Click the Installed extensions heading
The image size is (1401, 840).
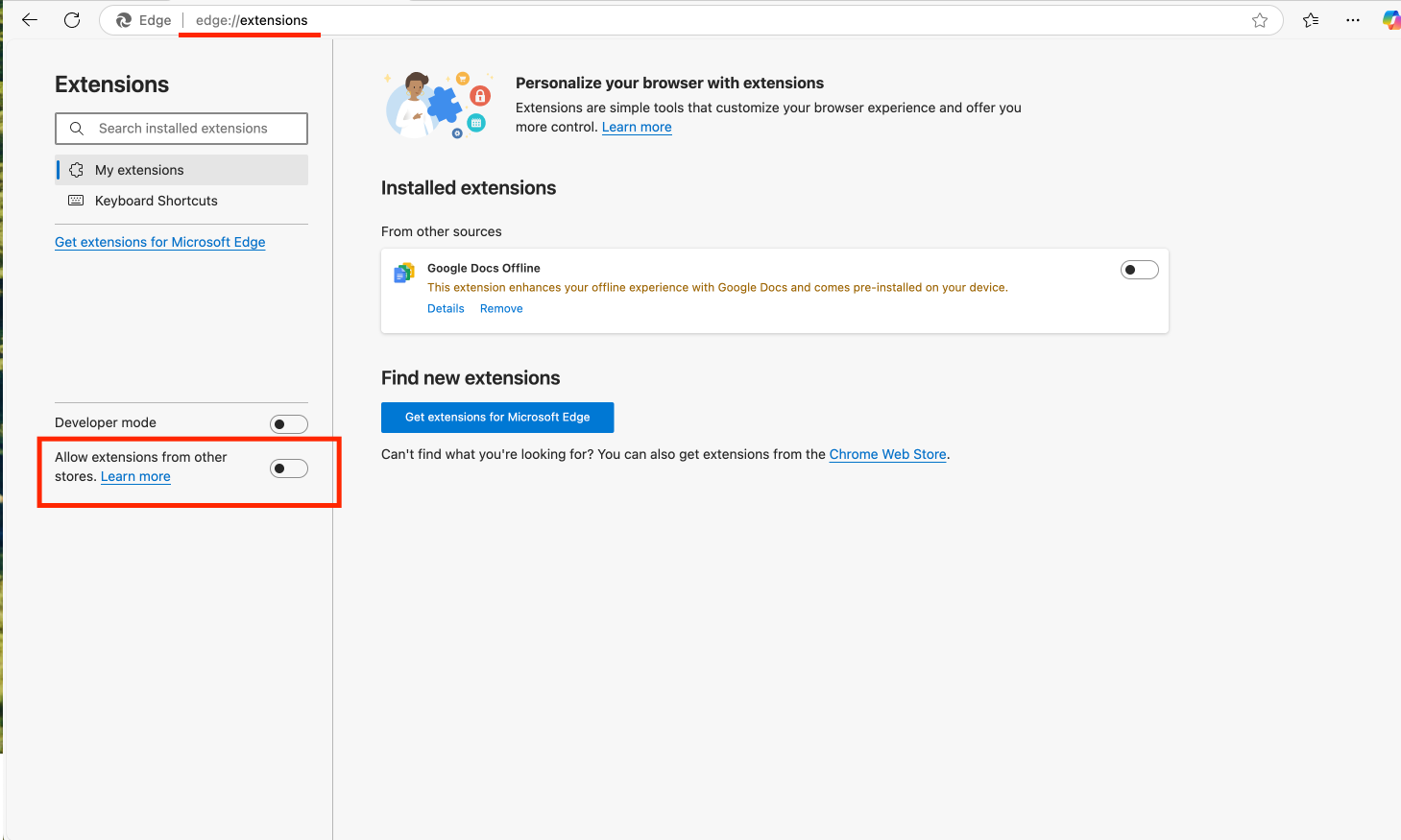coord(469,188)
